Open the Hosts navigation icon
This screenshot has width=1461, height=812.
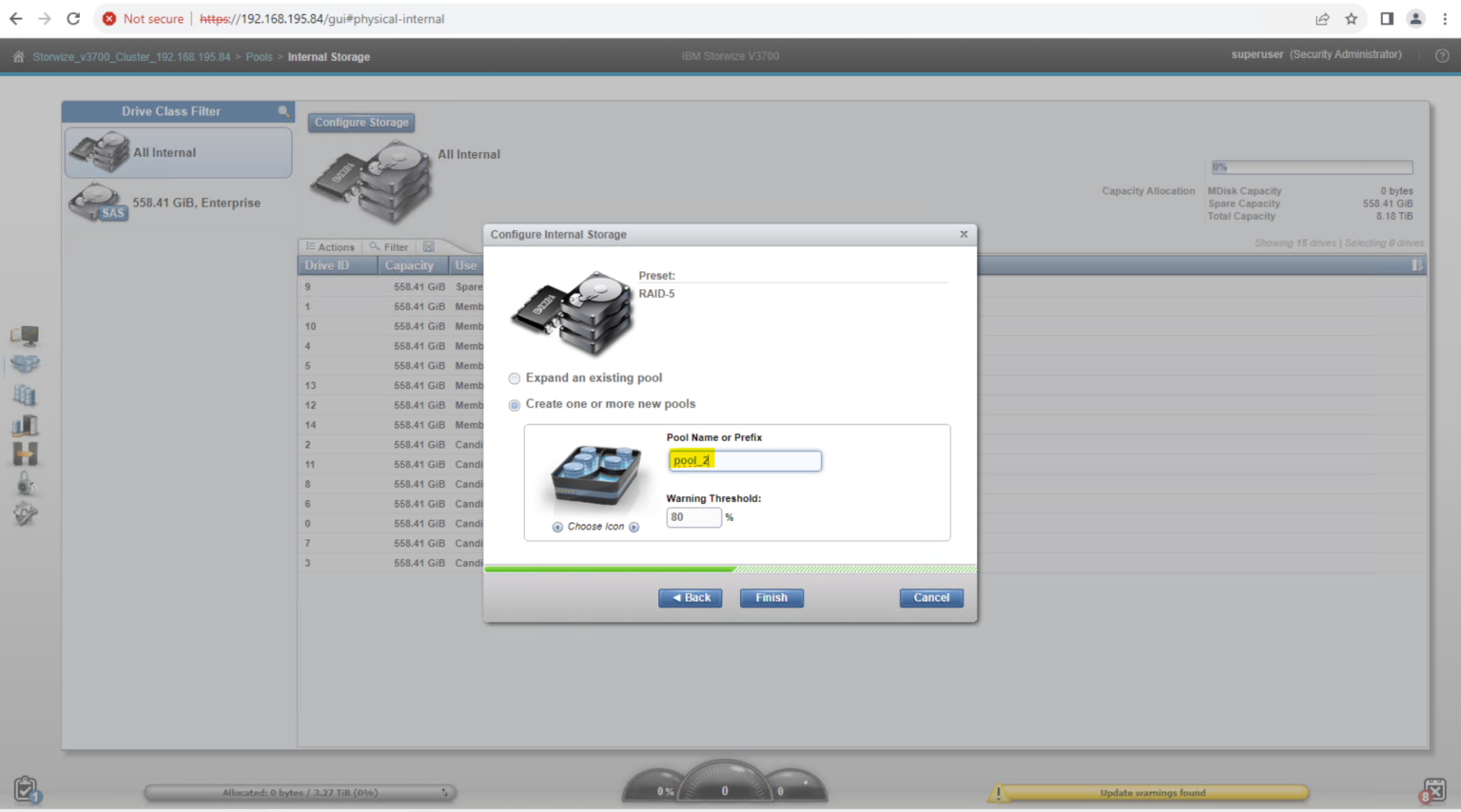26,424
